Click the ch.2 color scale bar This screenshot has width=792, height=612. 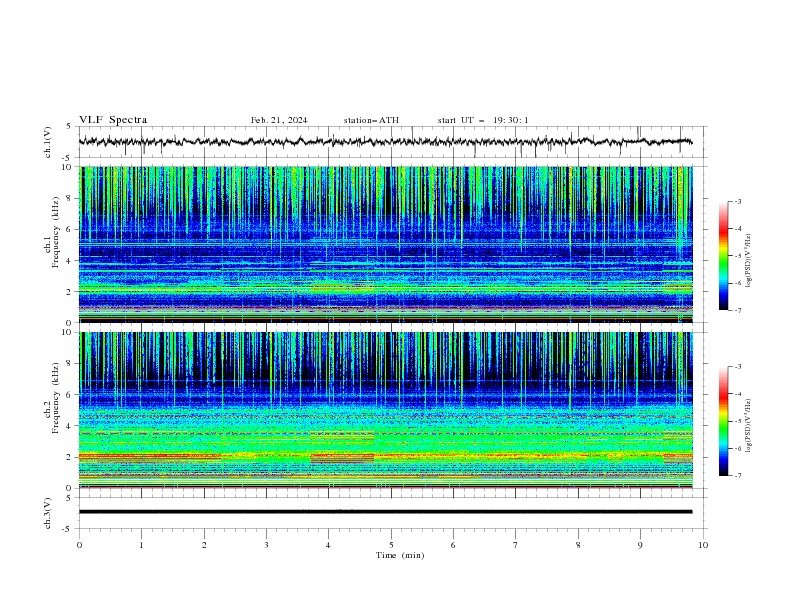[723, 421]
